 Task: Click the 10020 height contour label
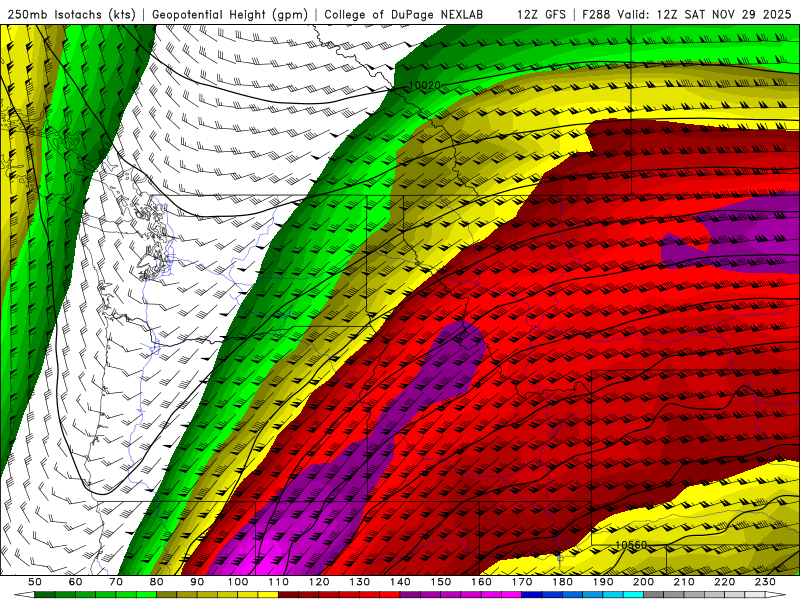(424, 85)
